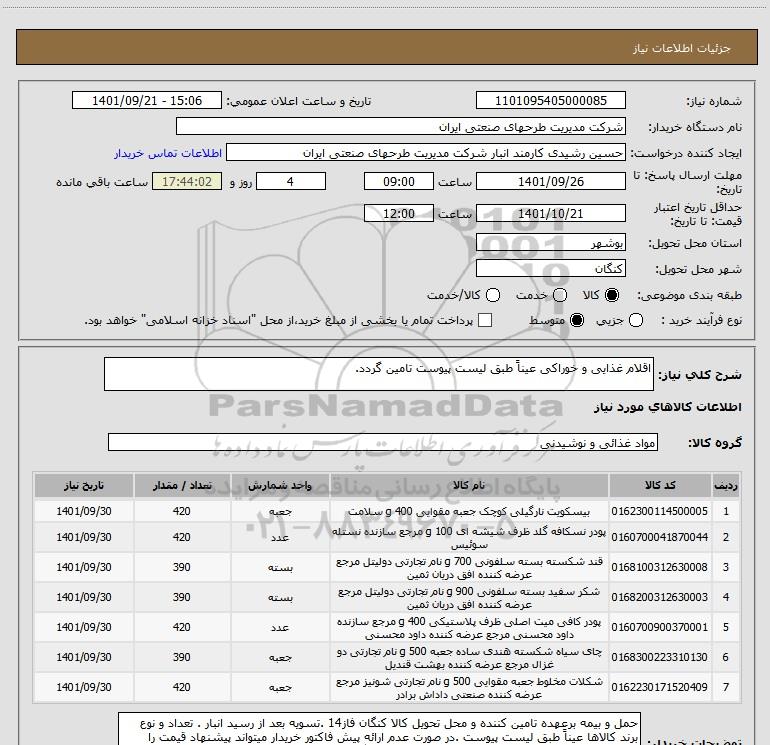Toggle the اسناد خزانه اسلامی payment checkbox
The image size is (770, 745).
click(x=485, y=320)
